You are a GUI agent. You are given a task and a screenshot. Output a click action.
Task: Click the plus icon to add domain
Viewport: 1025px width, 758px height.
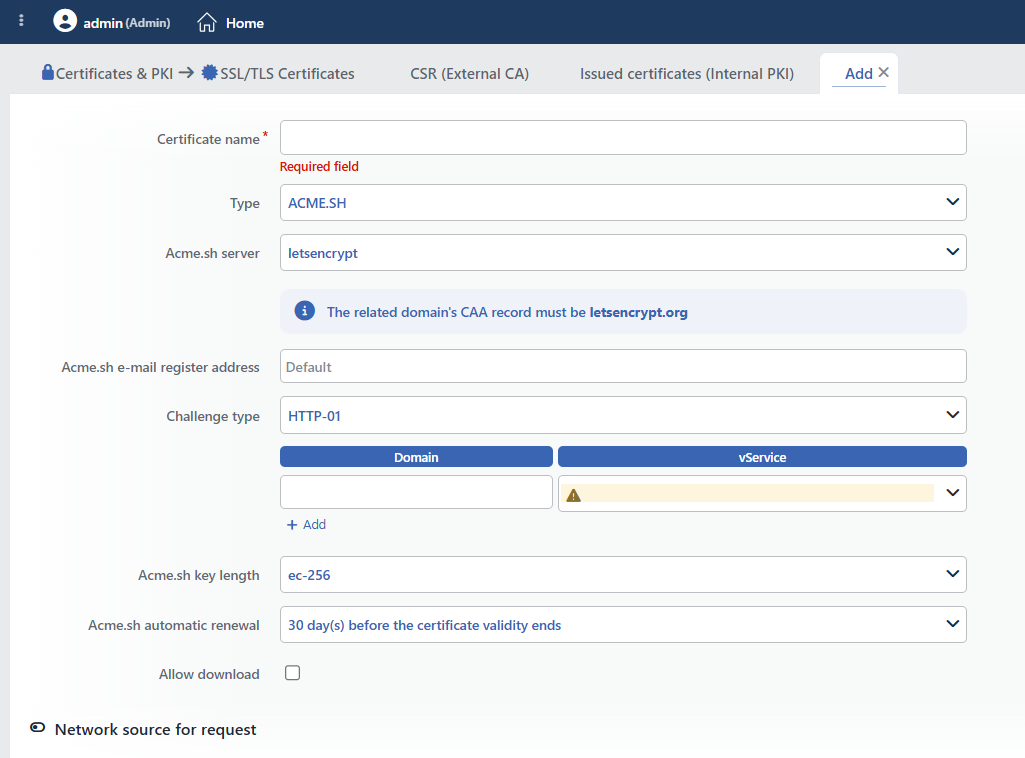coord(292,525)
